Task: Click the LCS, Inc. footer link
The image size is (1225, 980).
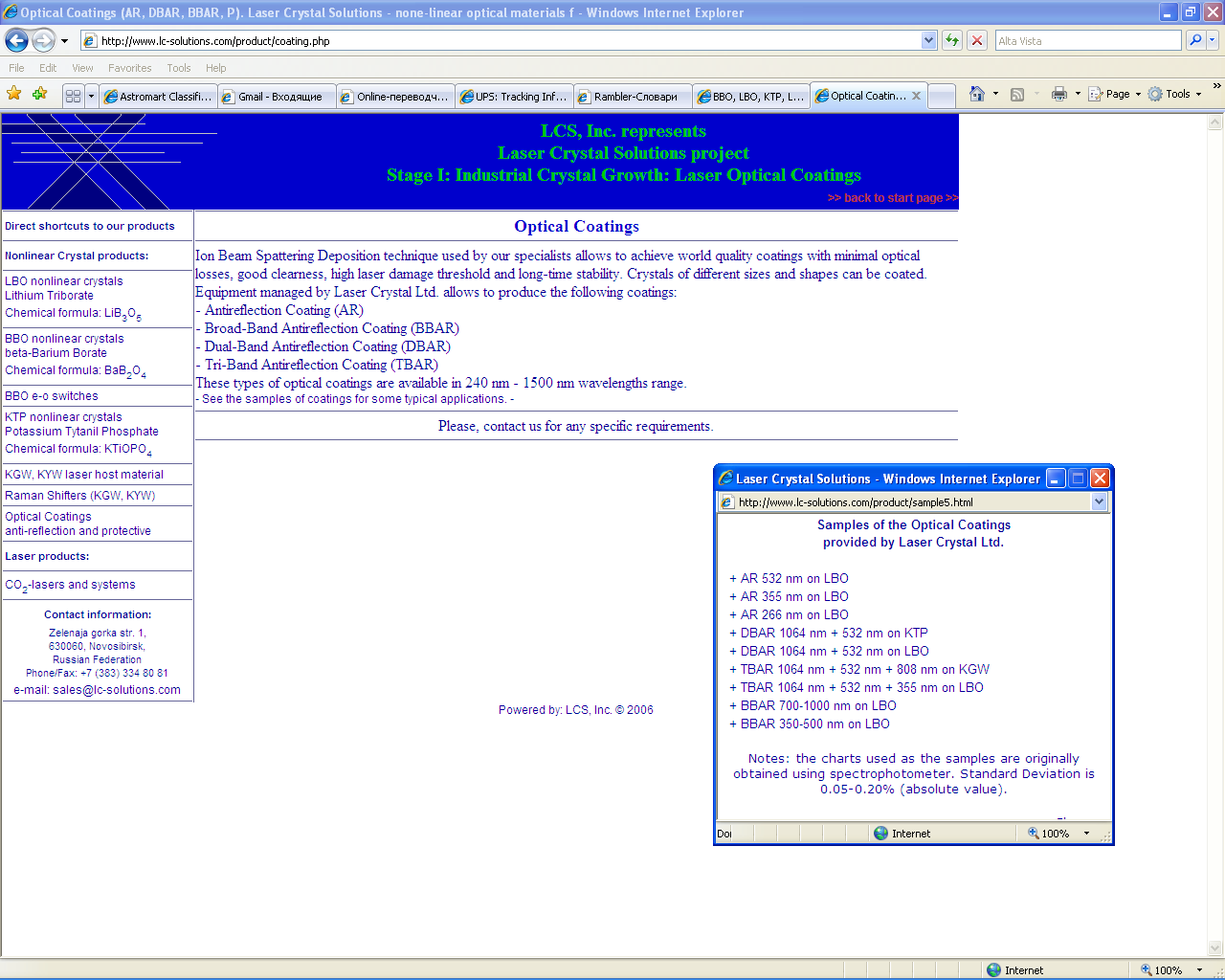Action: click(x=589, y=710)
